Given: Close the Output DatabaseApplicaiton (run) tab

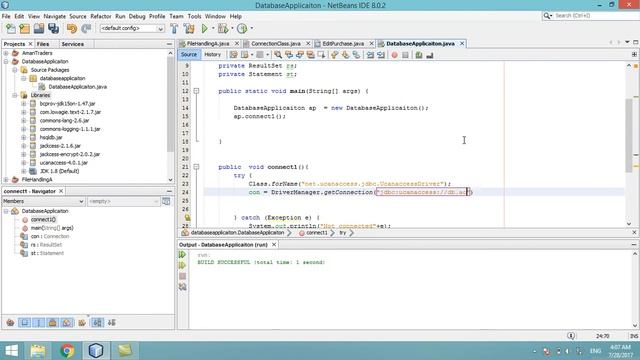Looking at the screenshot, I should coord(274,245).
